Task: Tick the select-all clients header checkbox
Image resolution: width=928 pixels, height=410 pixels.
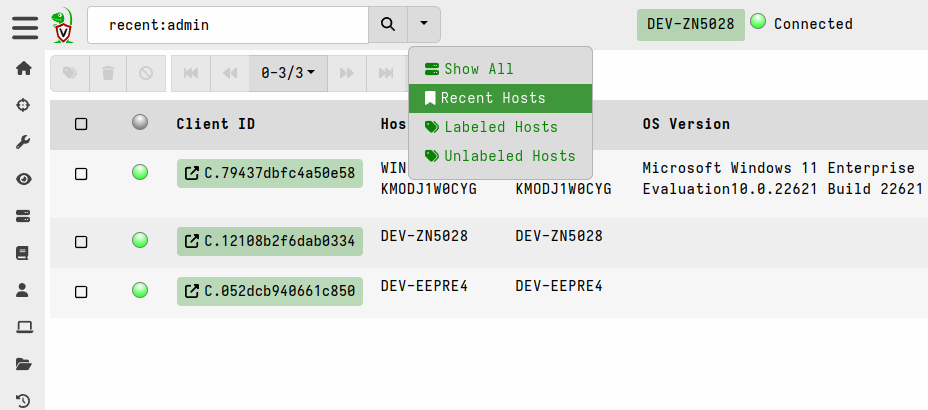Action: pos(81,124)
